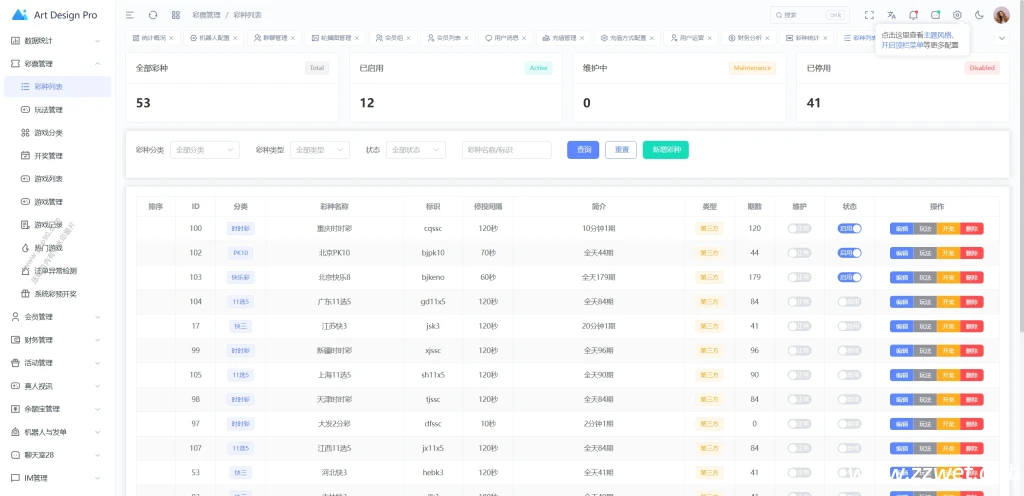Click red 删除 button for 北京快乐8
This screenshot has height=496, width=1024.
click(x=972, y=277)
